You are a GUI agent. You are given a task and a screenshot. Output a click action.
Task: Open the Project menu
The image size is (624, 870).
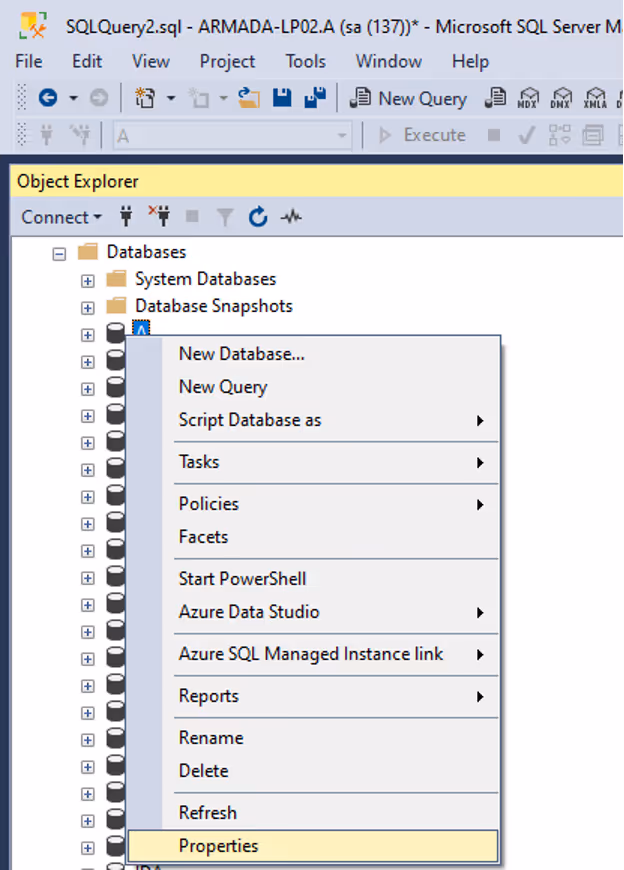click(x=227, y=61)
